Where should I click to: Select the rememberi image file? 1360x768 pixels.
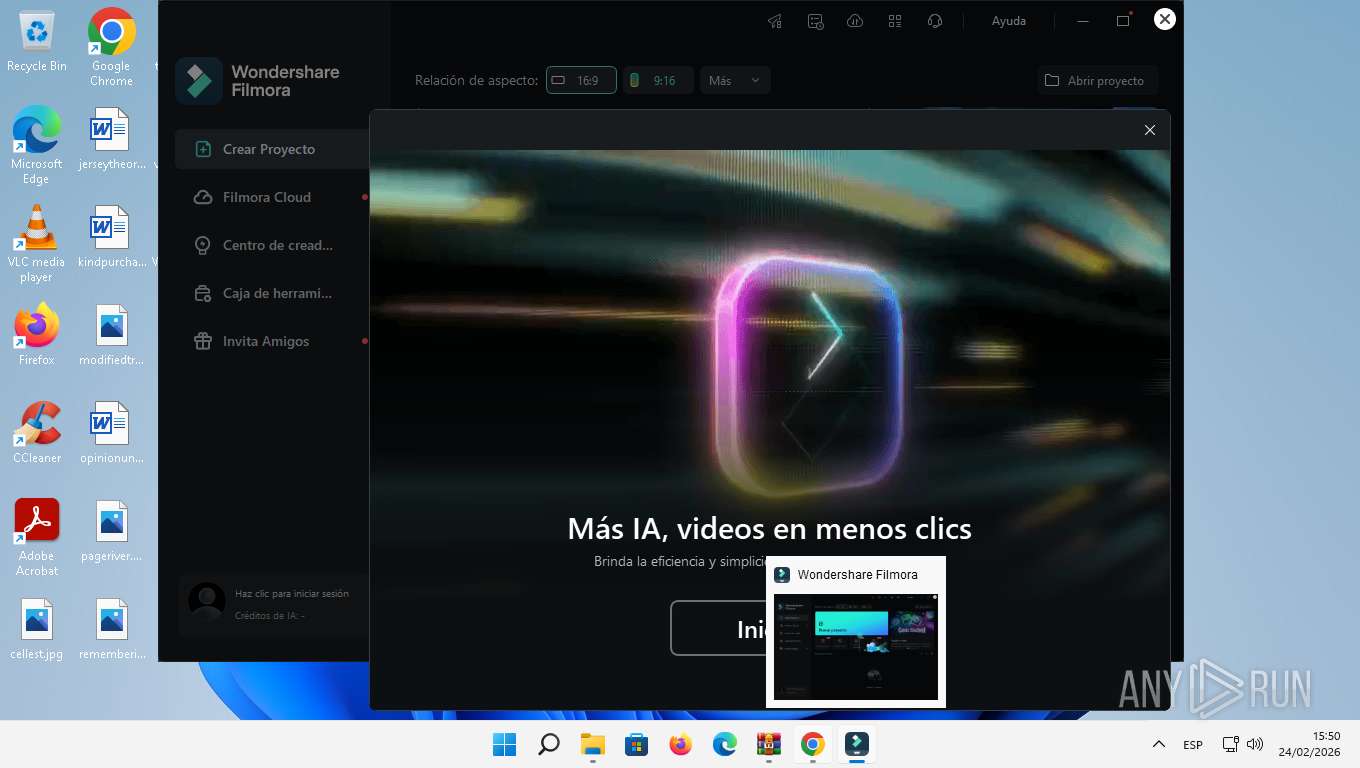(111, 628)
